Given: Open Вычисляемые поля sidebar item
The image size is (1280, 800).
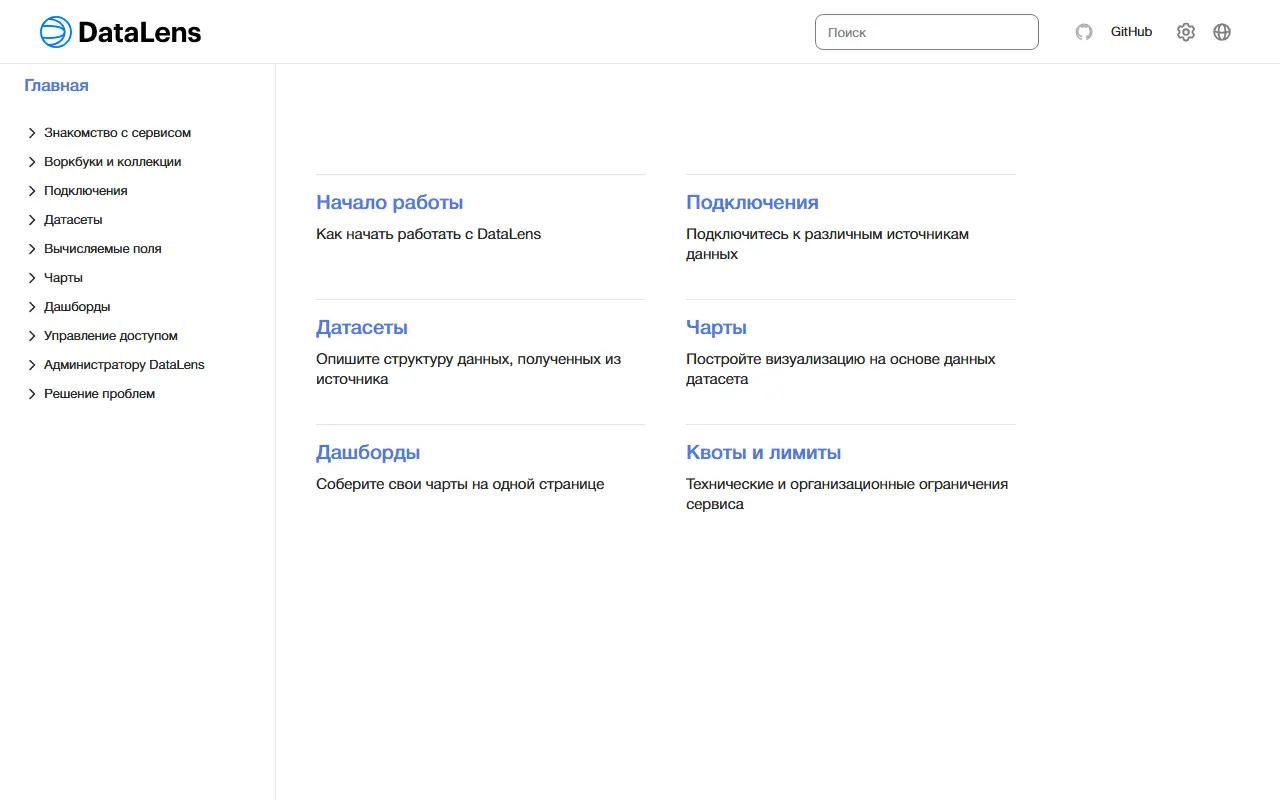Looking at the screenshot, I should click(x=102, y=249).
